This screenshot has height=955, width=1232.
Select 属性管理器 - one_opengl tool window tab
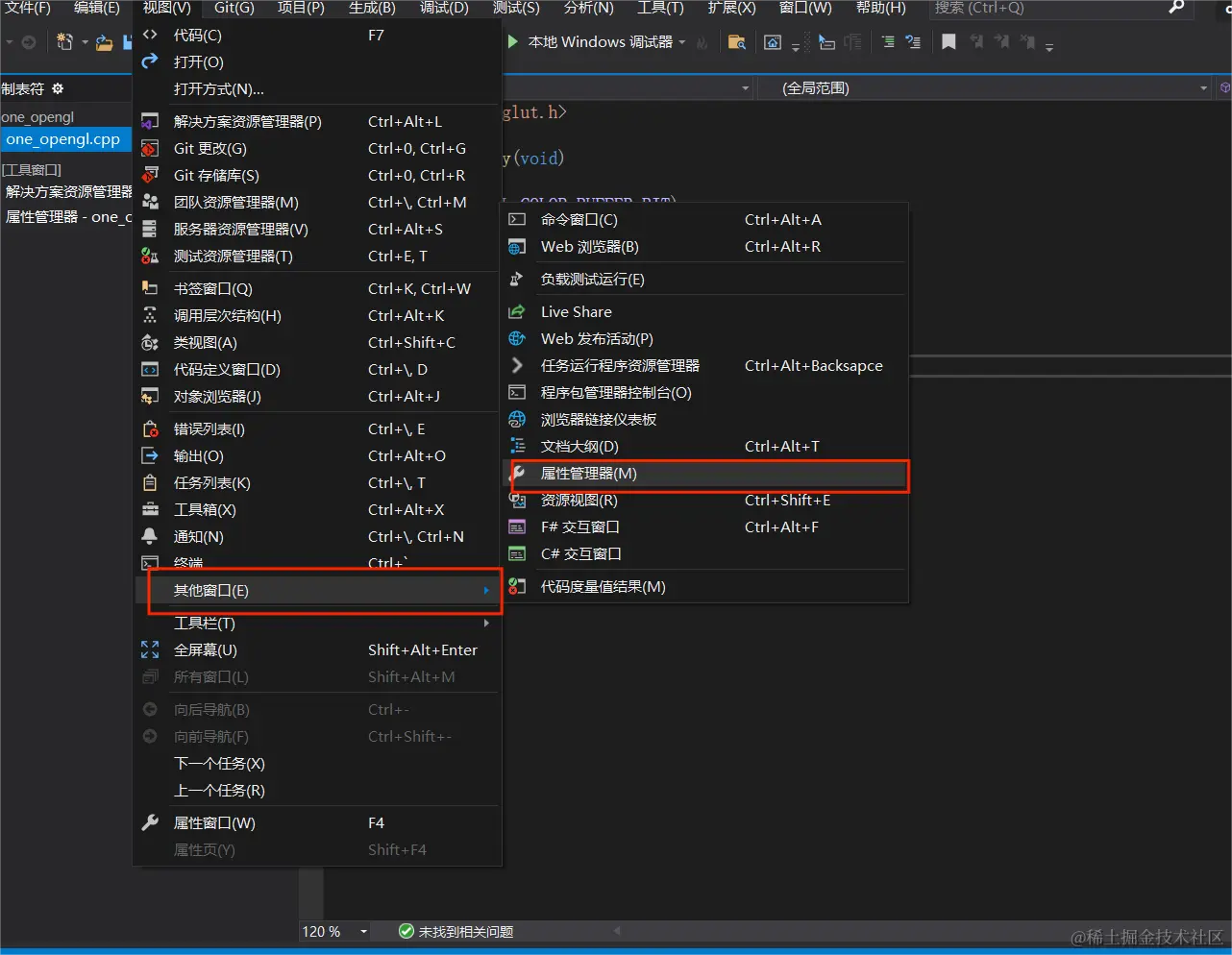[x=68, y=217]
